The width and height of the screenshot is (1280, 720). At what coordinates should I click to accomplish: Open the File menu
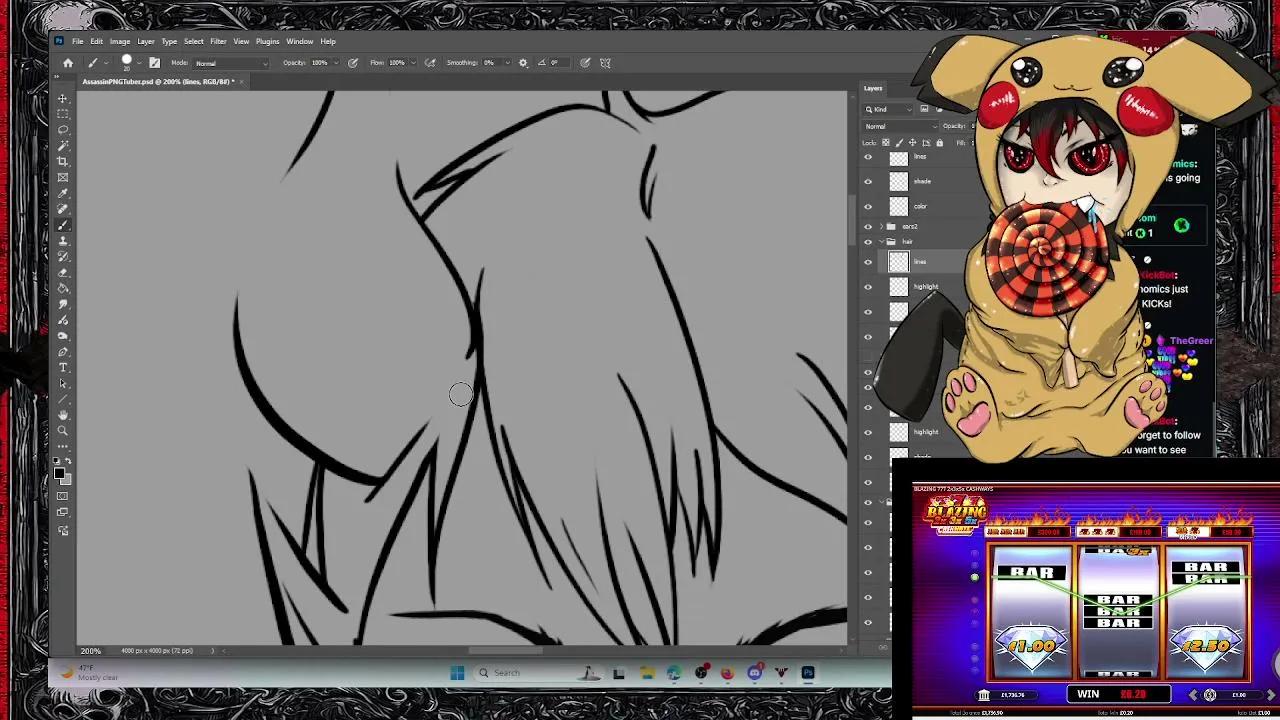click(x=78, y=41)
